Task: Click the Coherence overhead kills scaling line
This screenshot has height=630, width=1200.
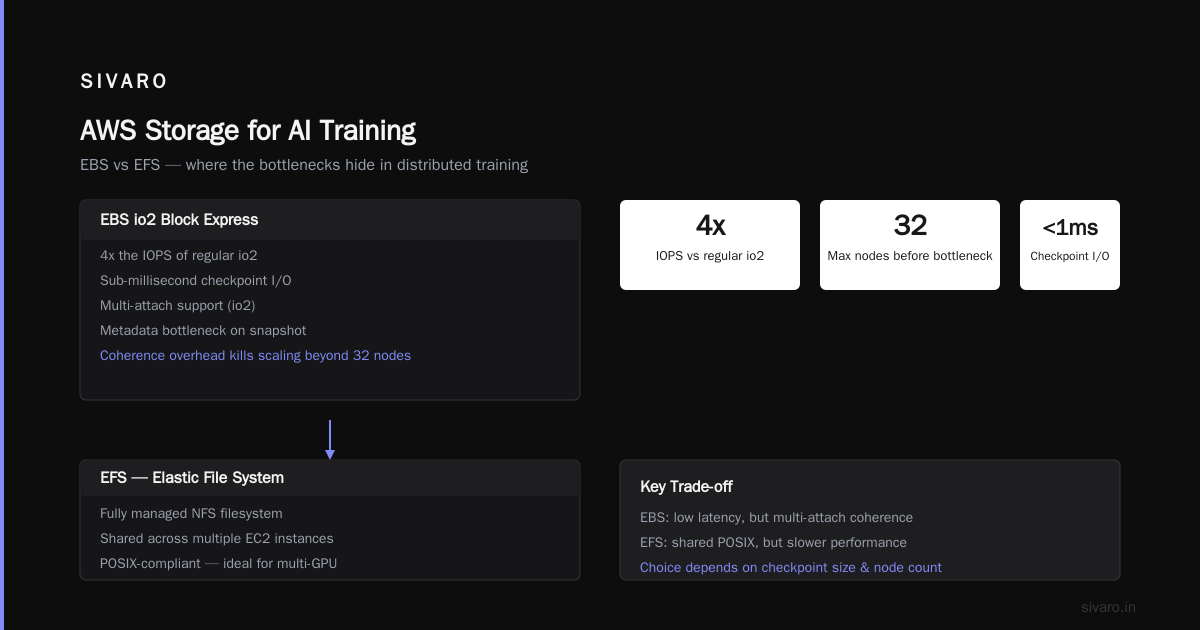Action: coord(255,355)
